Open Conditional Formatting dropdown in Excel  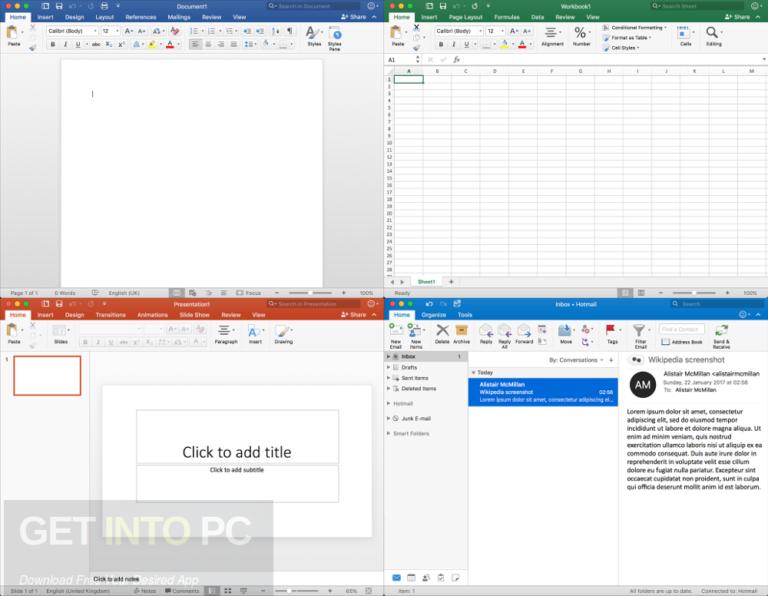point(635,28)
